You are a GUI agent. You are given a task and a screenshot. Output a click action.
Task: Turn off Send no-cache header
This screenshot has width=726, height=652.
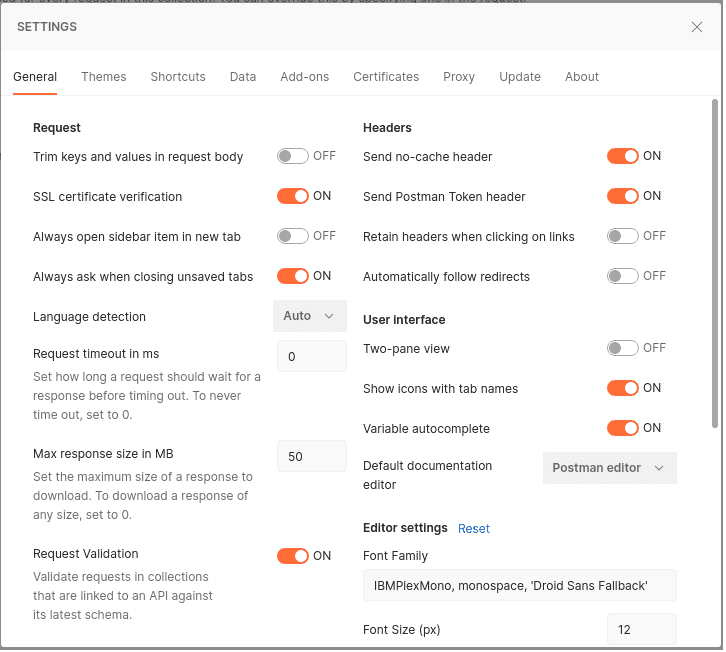click(x=623, y=156)
